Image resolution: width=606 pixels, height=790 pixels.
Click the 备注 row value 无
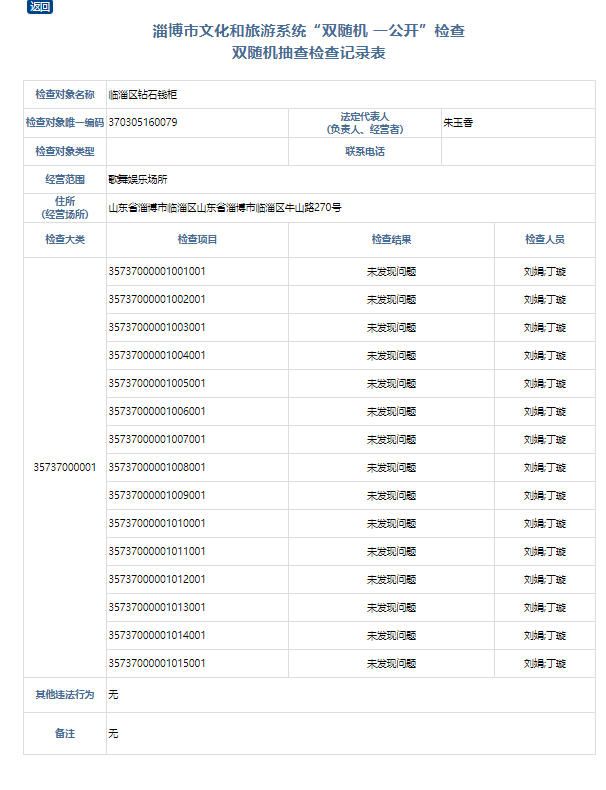coord(113,734)
